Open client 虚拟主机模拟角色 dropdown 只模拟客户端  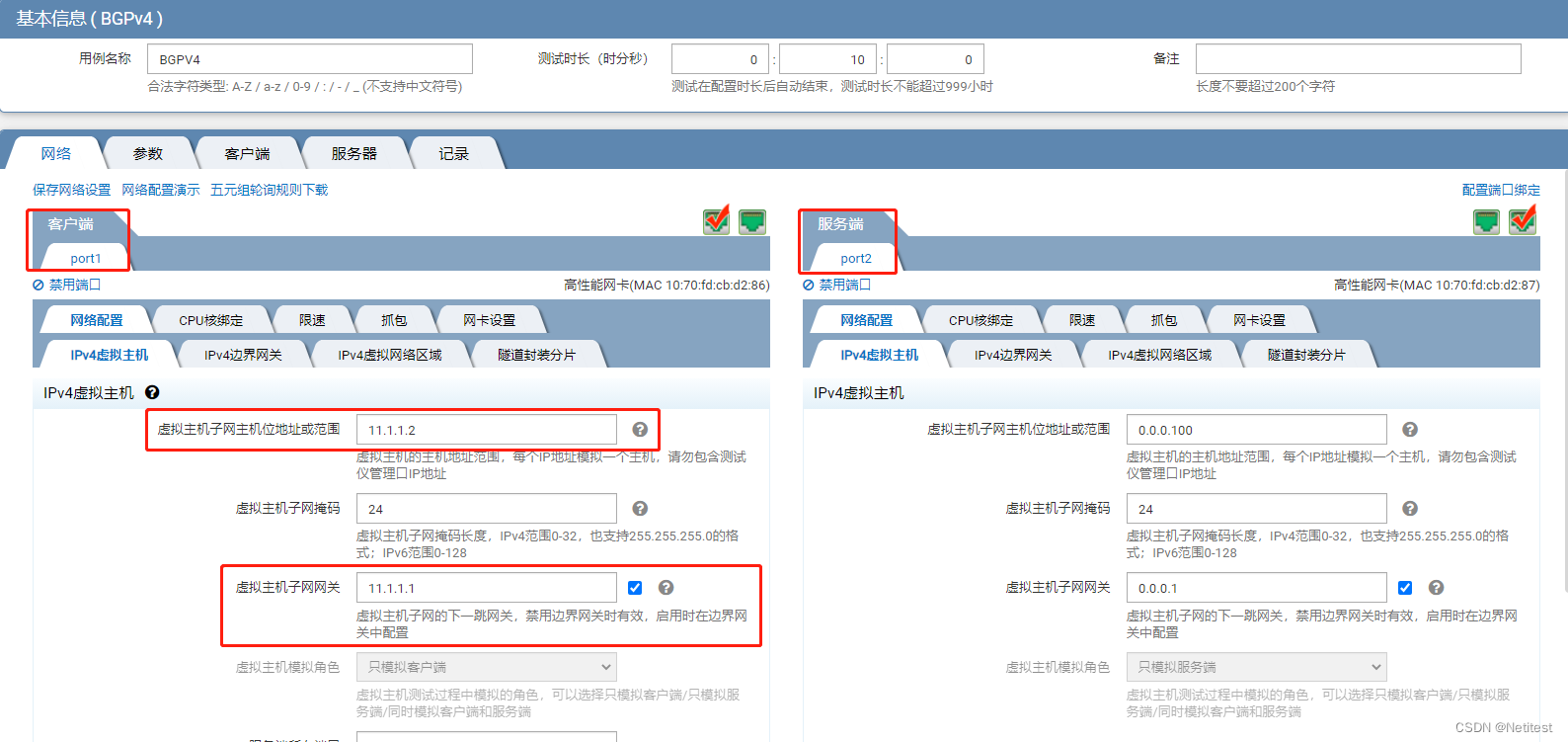coord(487,667)
